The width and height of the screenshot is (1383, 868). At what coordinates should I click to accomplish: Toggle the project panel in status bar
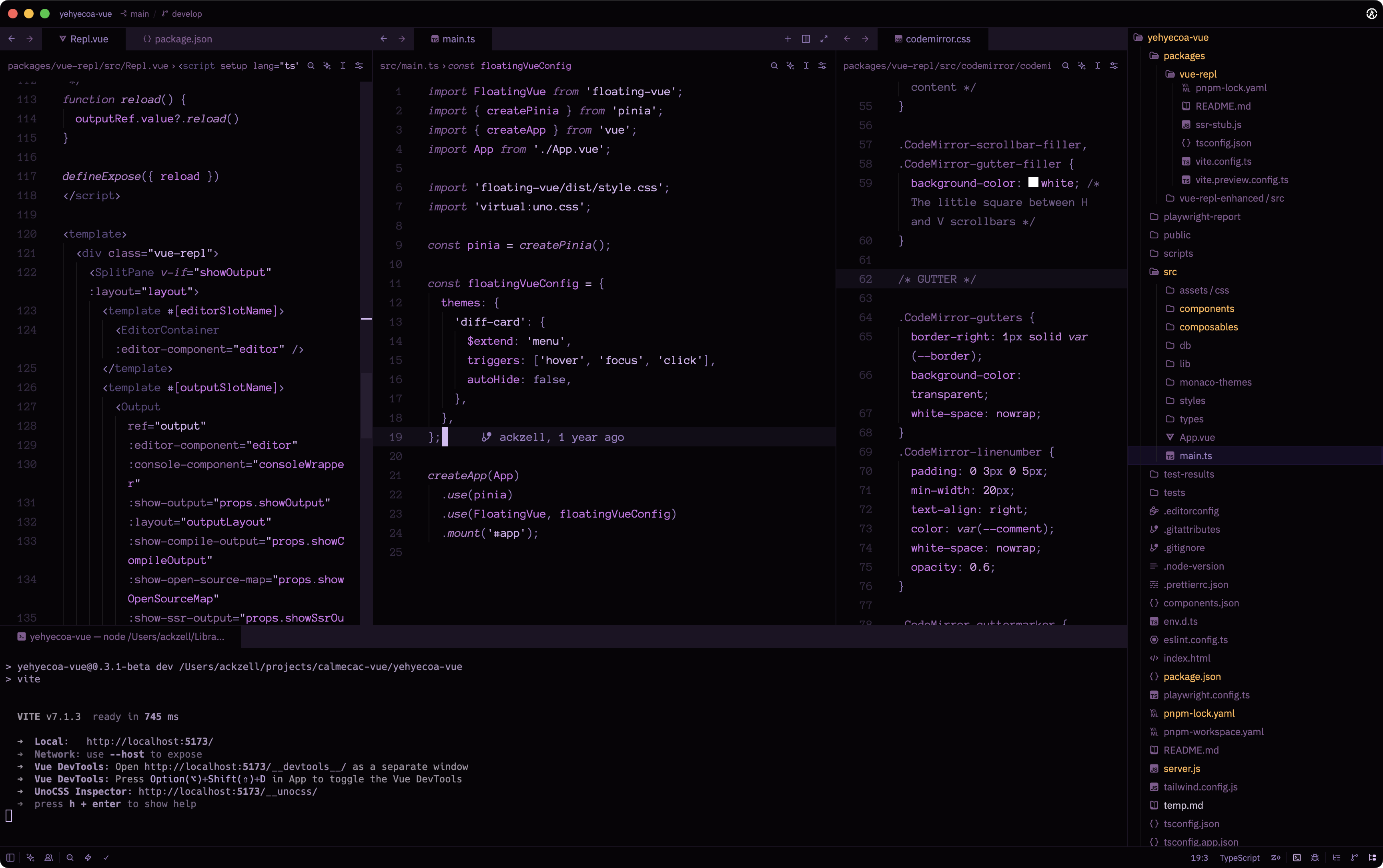tap(1373, 858)
